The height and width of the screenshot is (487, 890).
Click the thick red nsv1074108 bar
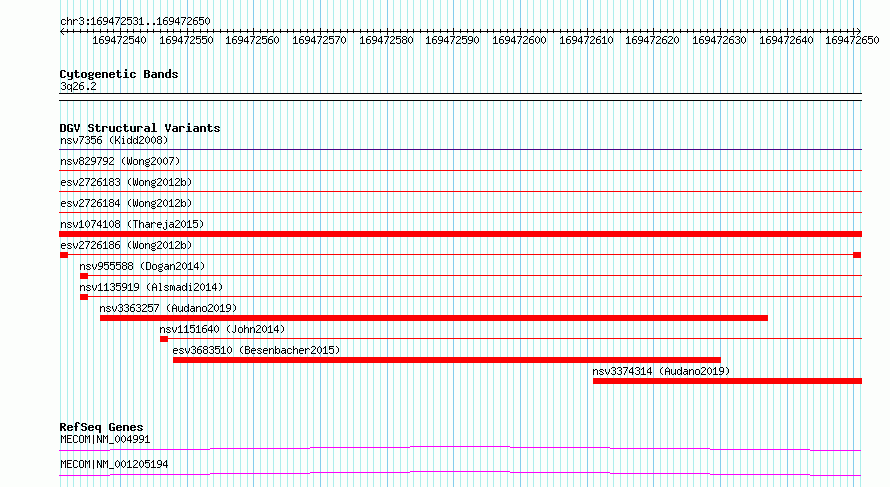tap(460, 234)
